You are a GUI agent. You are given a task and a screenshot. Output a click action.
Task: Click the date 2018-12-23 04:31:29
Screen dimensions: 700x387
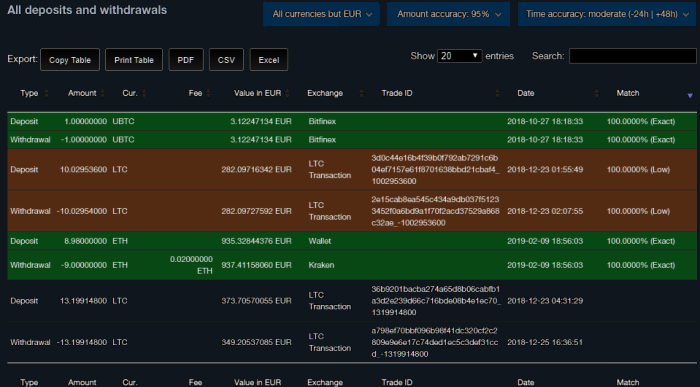545,301
